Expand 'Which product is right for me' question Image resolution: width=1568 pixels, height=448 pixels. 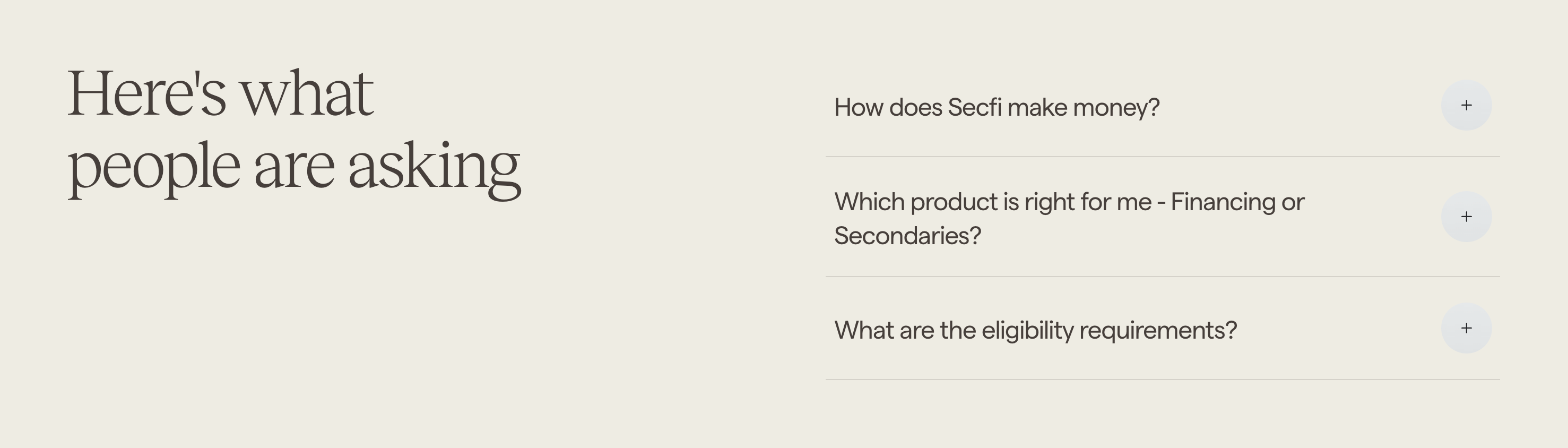tap(1466, 217)
